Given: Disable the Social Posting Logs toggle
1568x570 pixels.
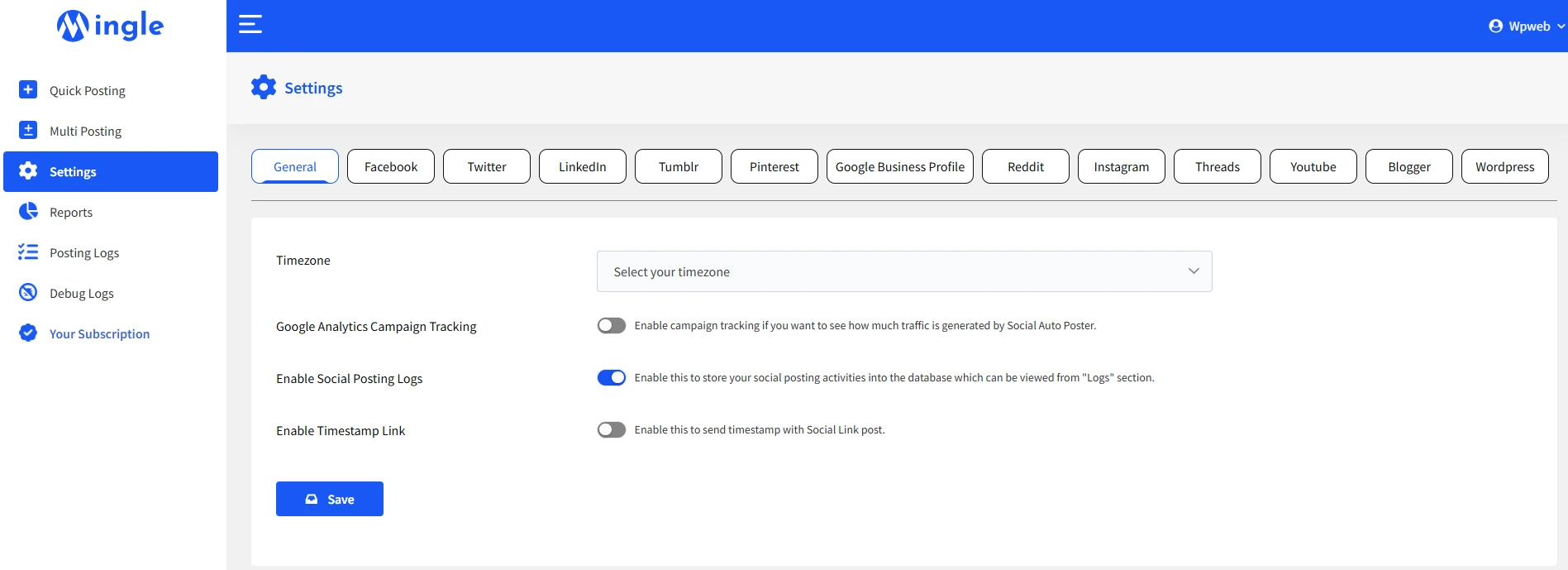Looking at the screenshot, I should [612, 378].
